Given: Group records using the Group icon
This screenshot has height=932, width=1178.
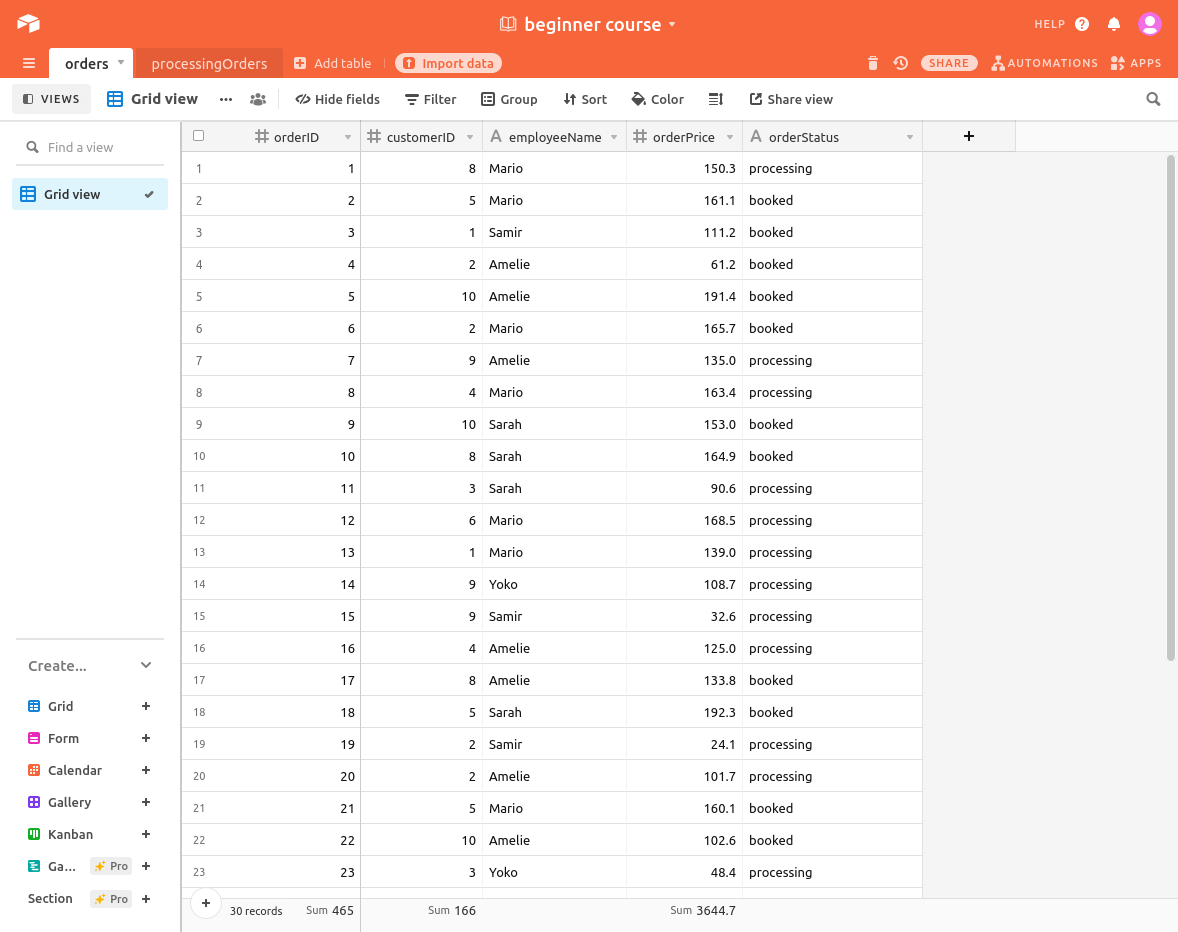Looking at the screenshot, I should (x=509, y=99).
